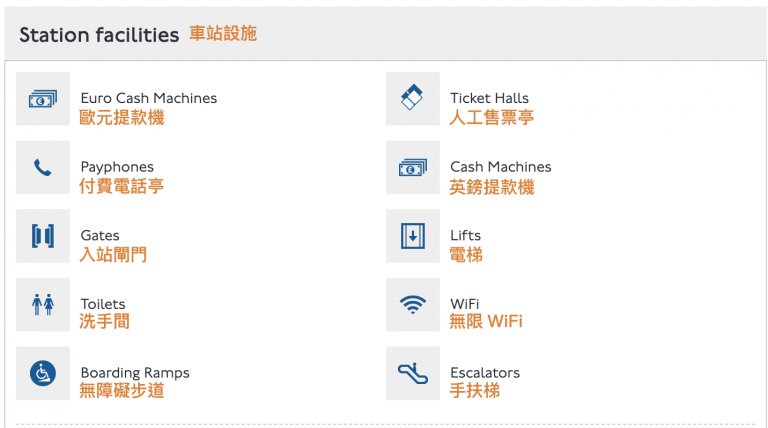
Task: Click the orange 無限 WiFi Chinese text
Action: point(486,322)
